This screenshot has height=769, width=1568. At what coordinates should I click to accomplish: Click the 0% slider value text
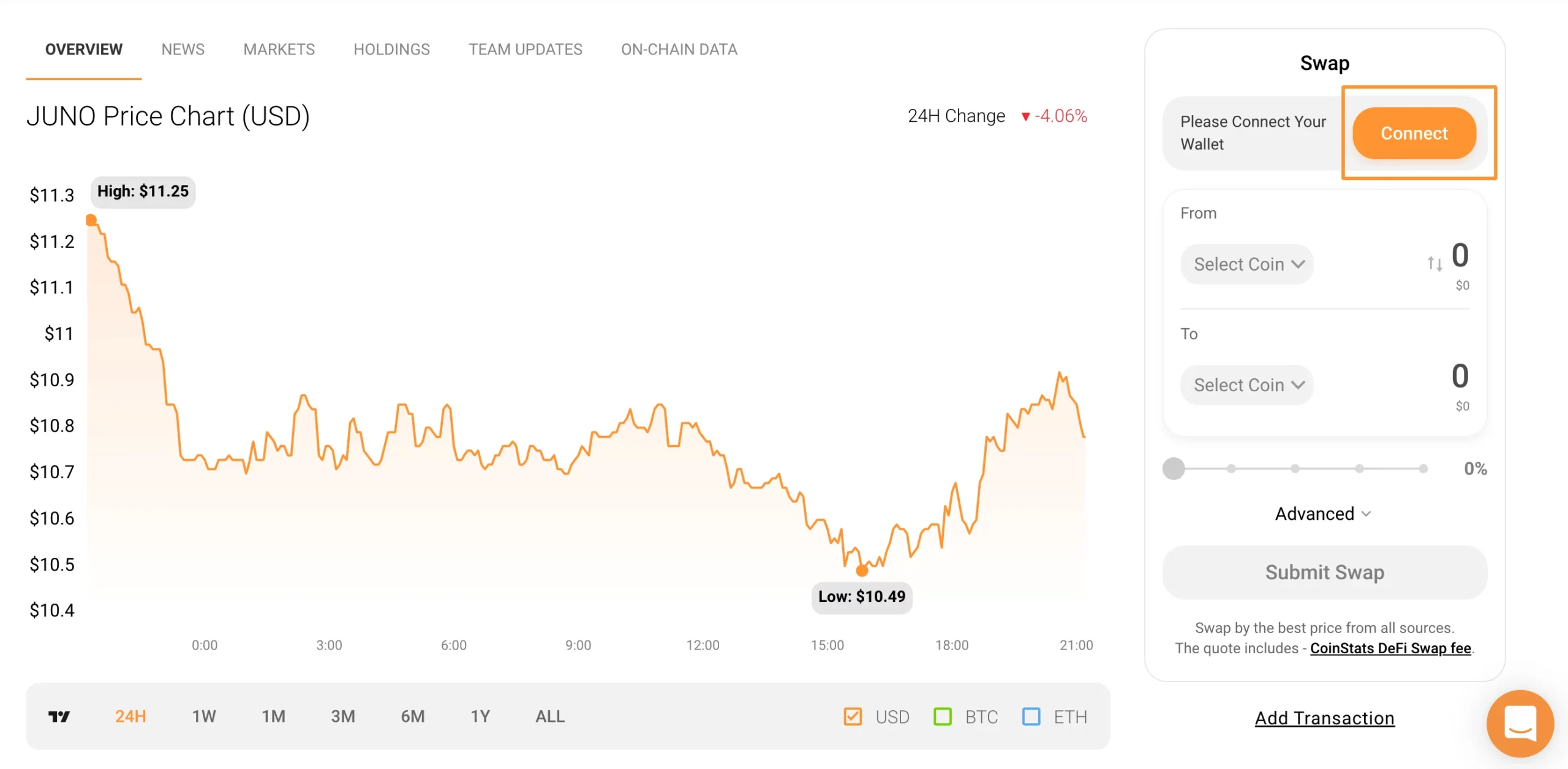1476,469
